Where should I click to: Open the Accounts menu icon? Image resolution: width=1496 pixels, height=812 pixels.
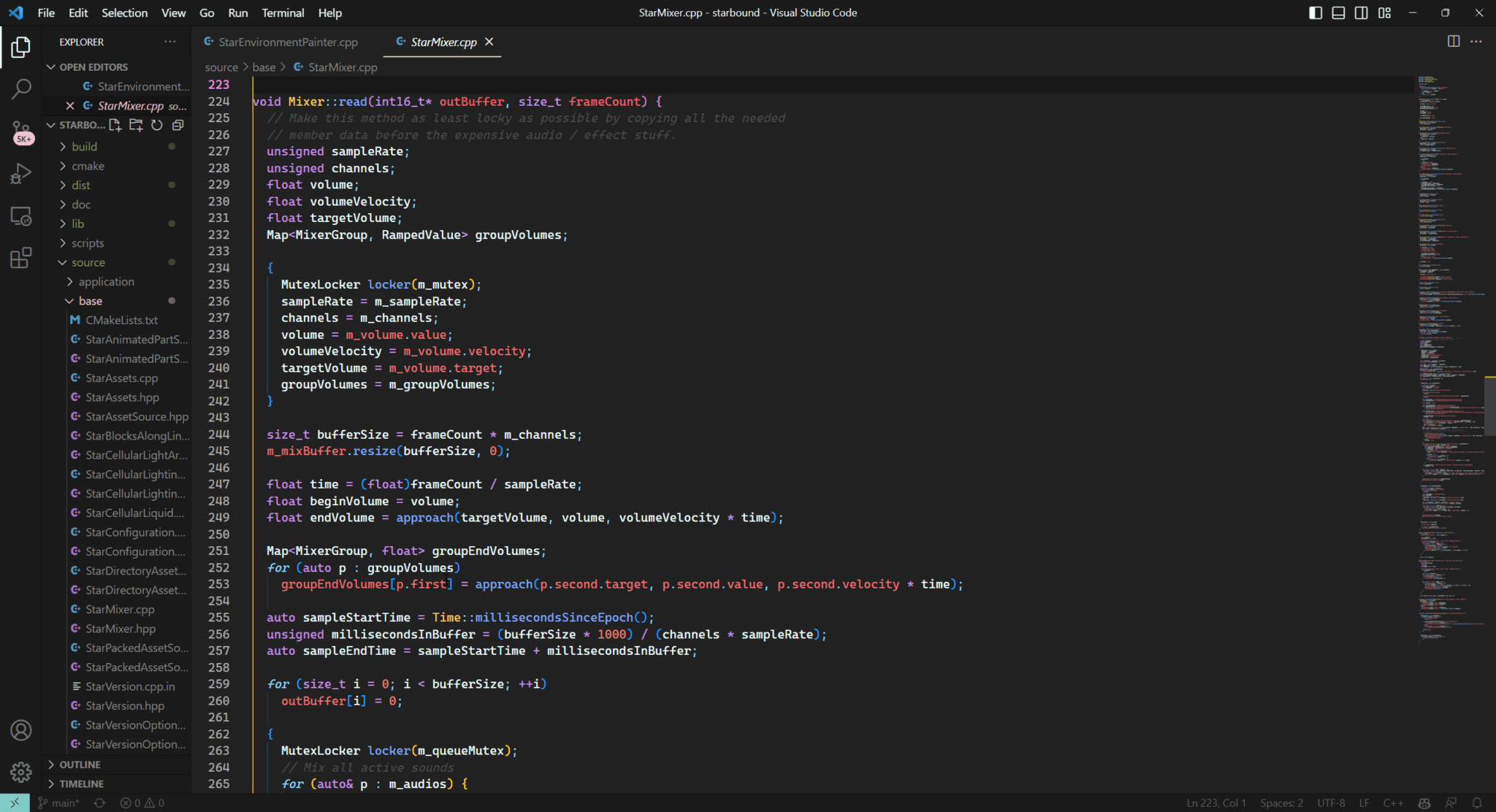tap(21, 730)
